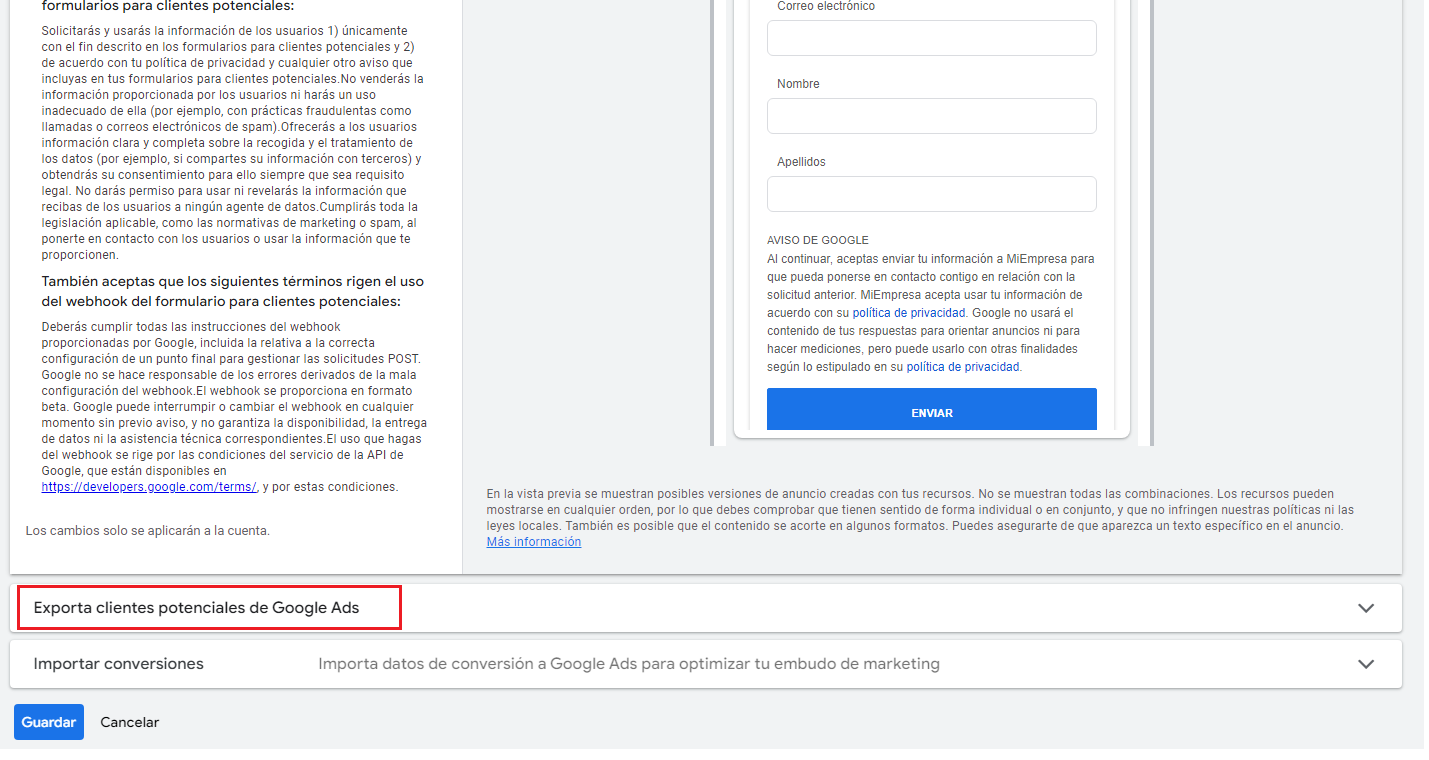Click the Correo electrónico field label

click(825, 6)
